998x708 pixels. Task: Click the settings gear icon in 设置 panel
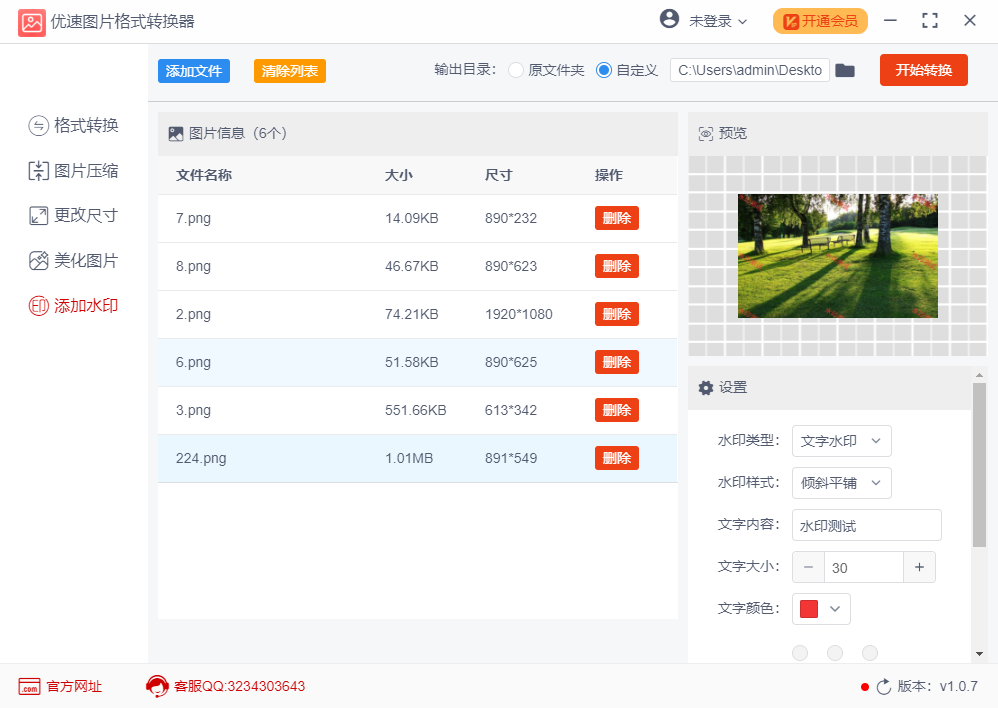click(x=706, y=387)
